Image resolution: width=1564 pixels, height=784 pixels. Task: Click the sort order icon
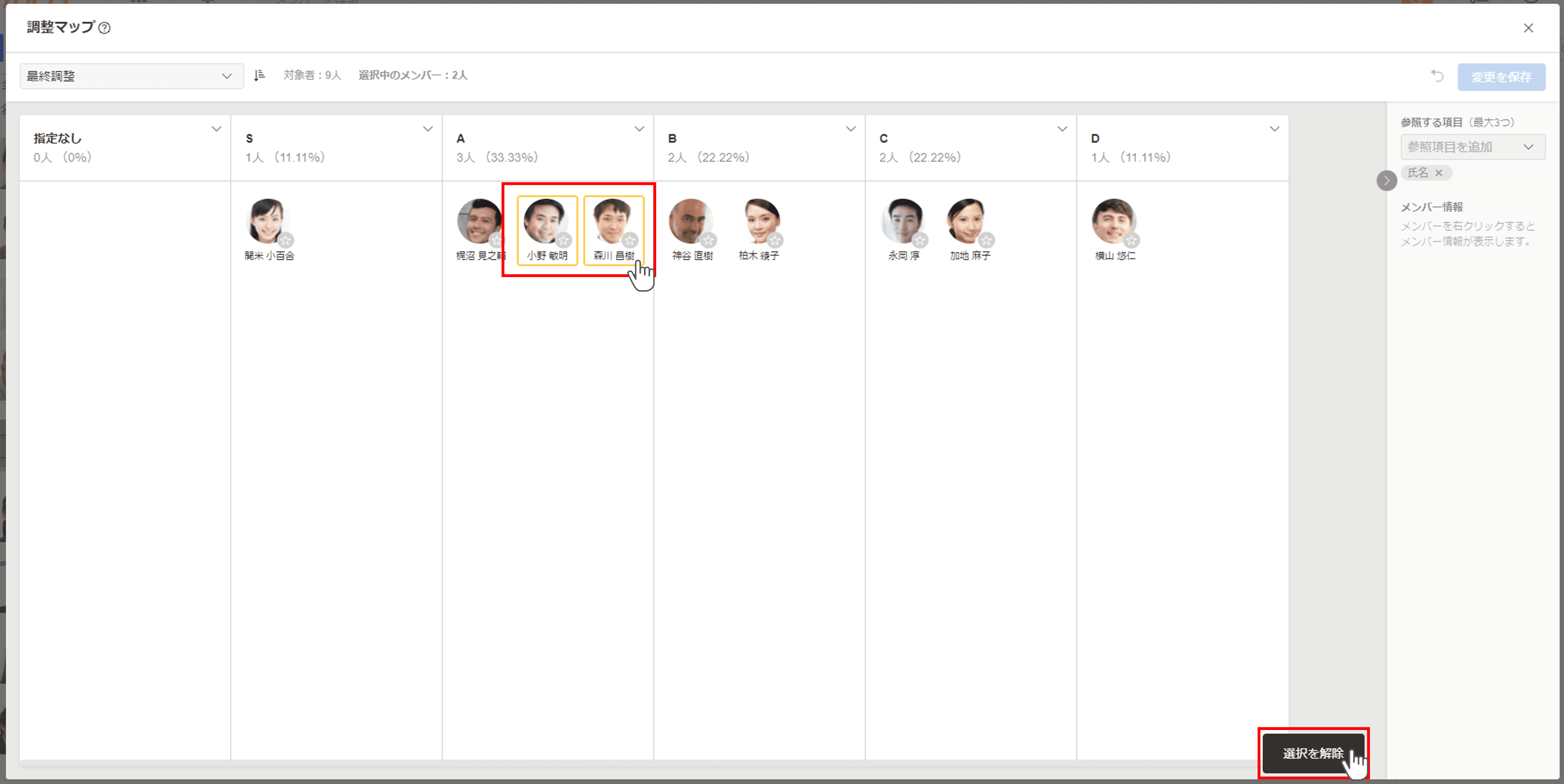259,75
